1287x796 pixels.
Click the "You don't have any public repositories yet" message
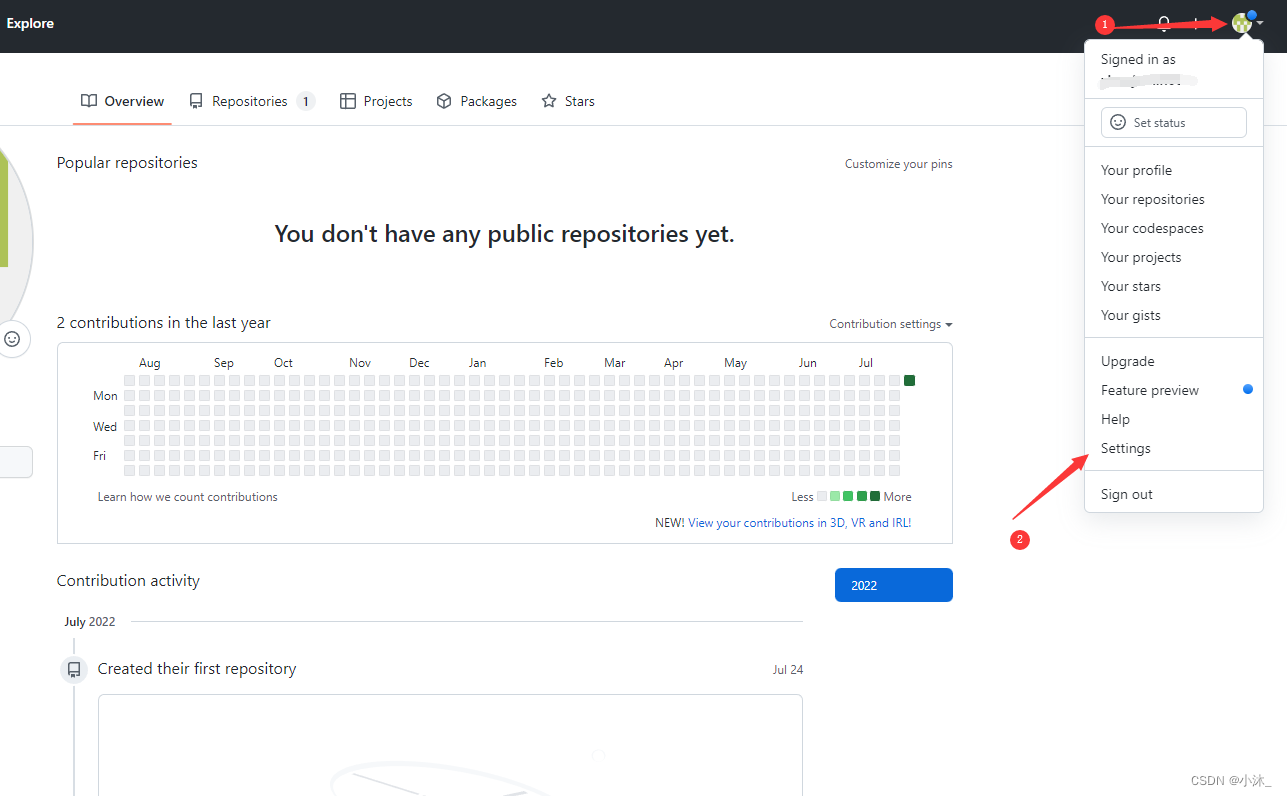point(505,234)
